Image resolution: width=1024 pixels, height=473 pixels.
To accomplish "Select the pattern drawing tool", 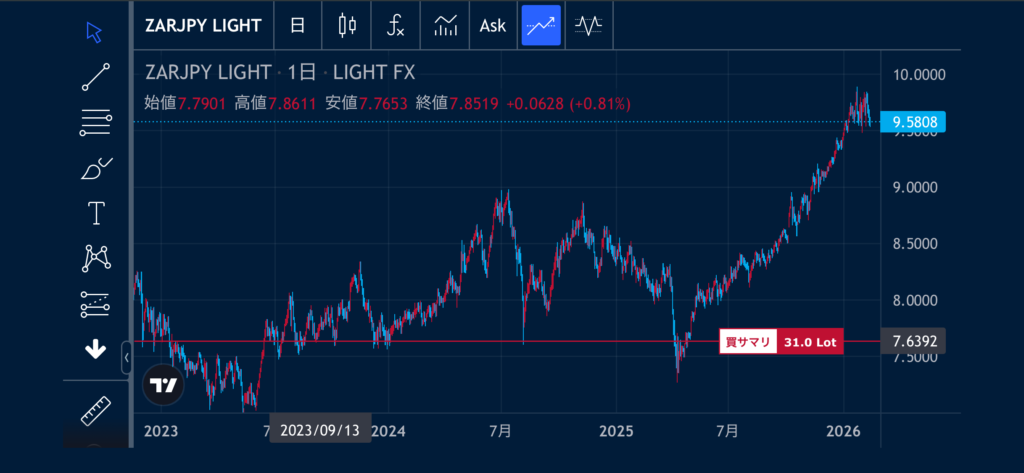I will (95, 258).
